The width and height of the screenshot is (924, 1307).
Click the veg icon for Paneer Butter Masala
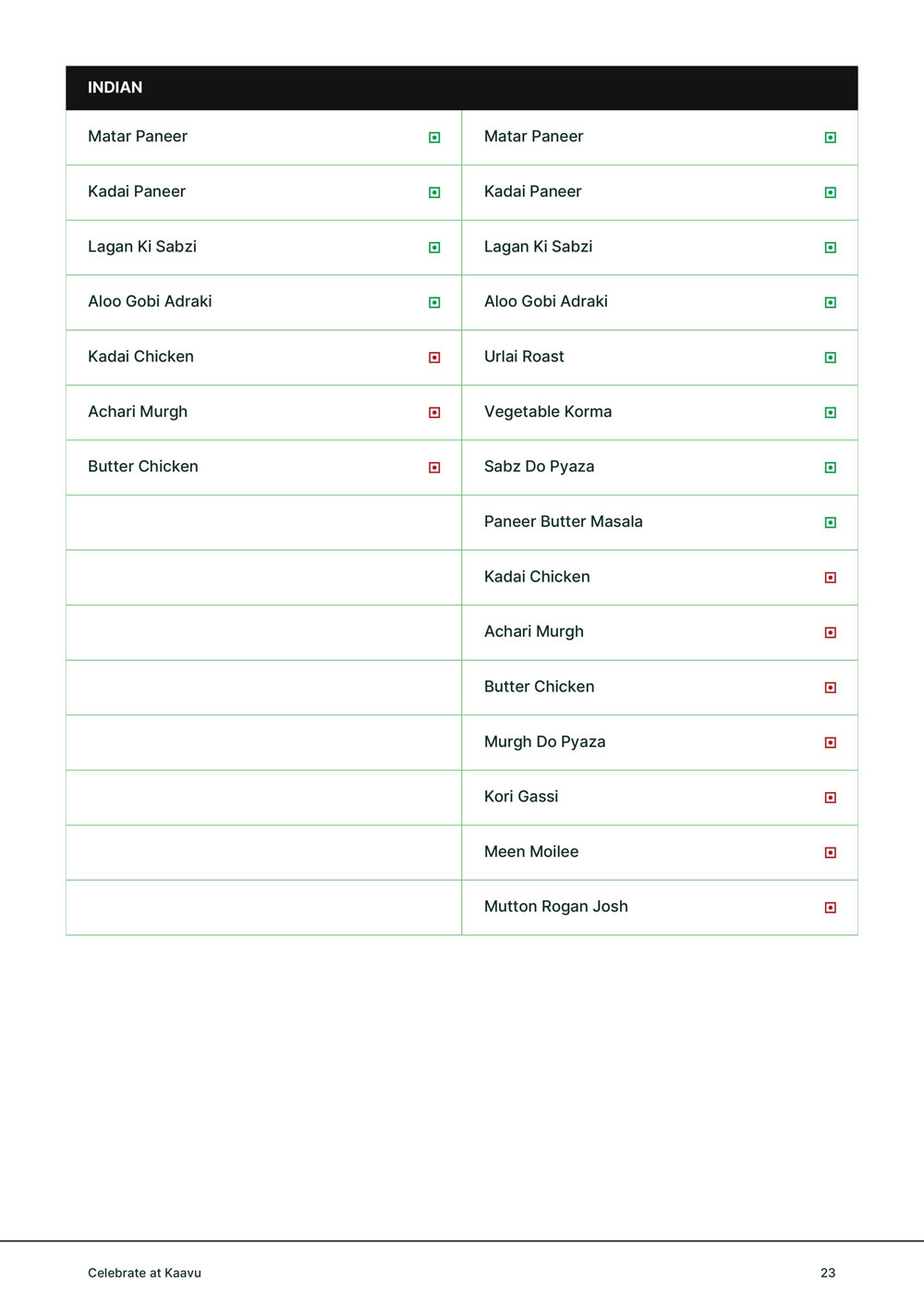pos(831,522)
